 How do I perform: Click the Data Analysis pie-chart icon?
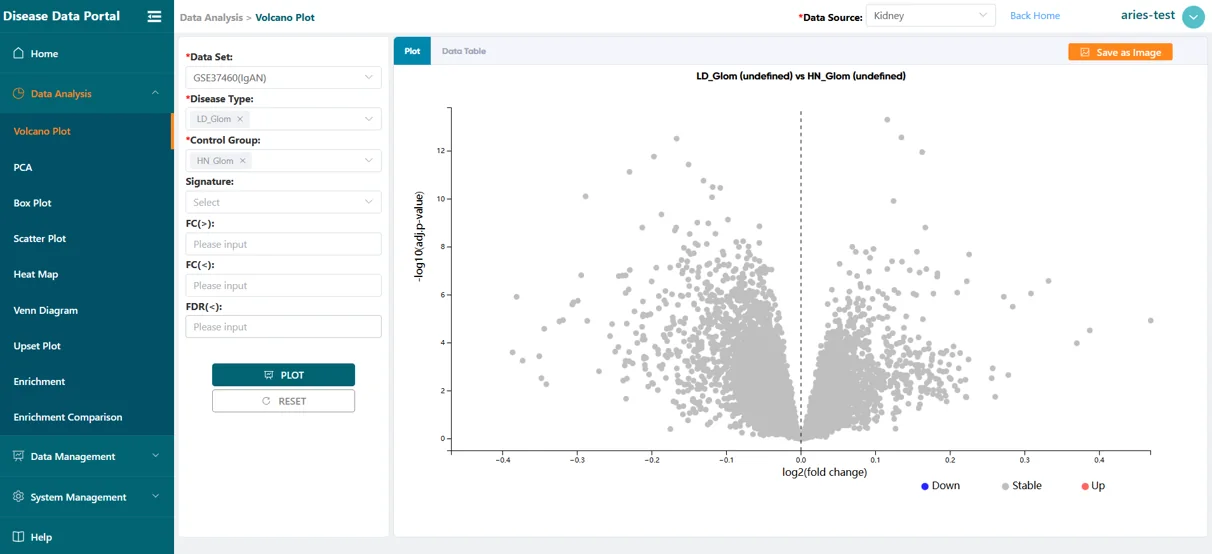[18, 93]
